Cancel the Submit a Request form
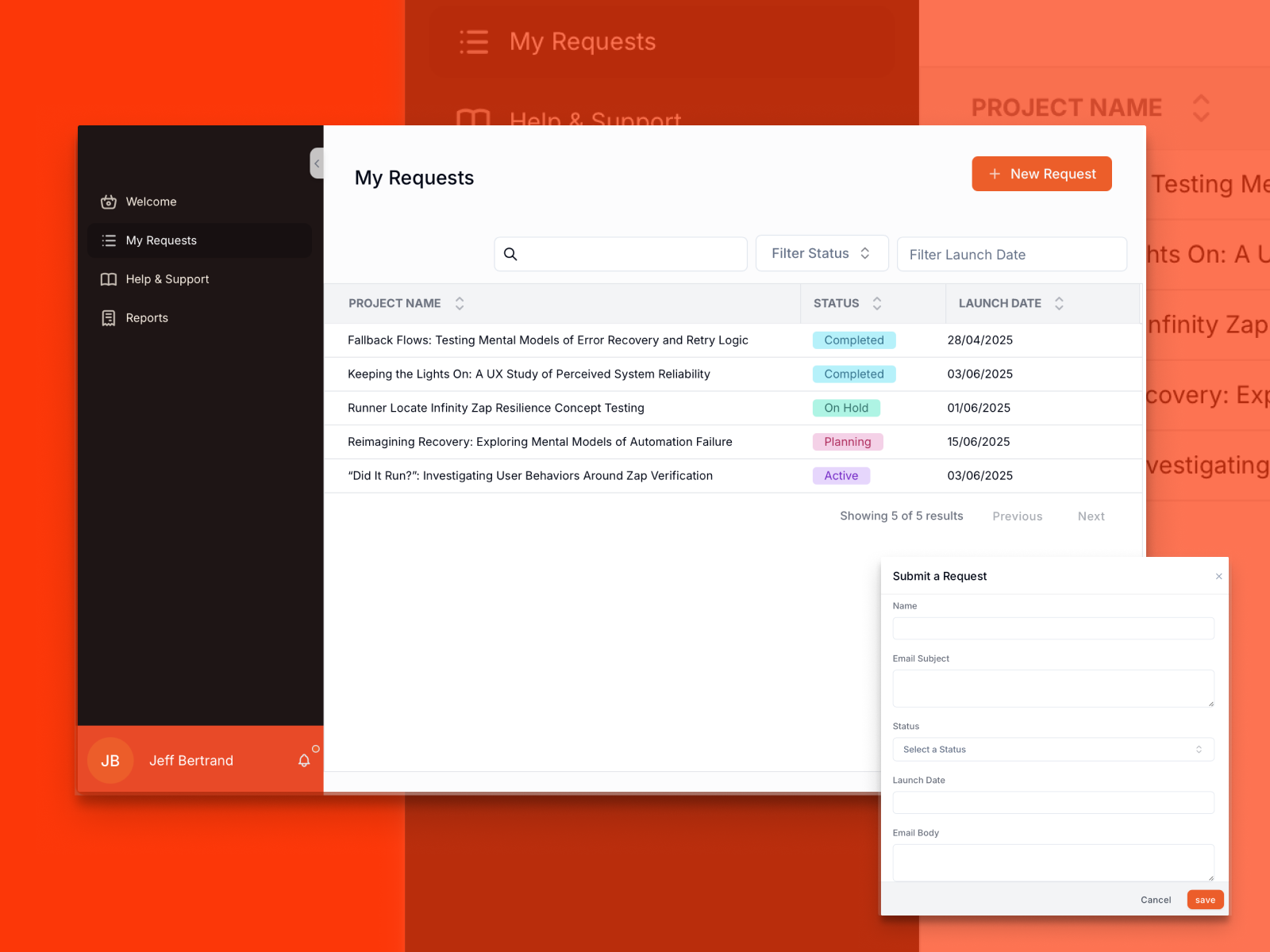This screenshot has height=952, width=1270. tap(1155, 900)
